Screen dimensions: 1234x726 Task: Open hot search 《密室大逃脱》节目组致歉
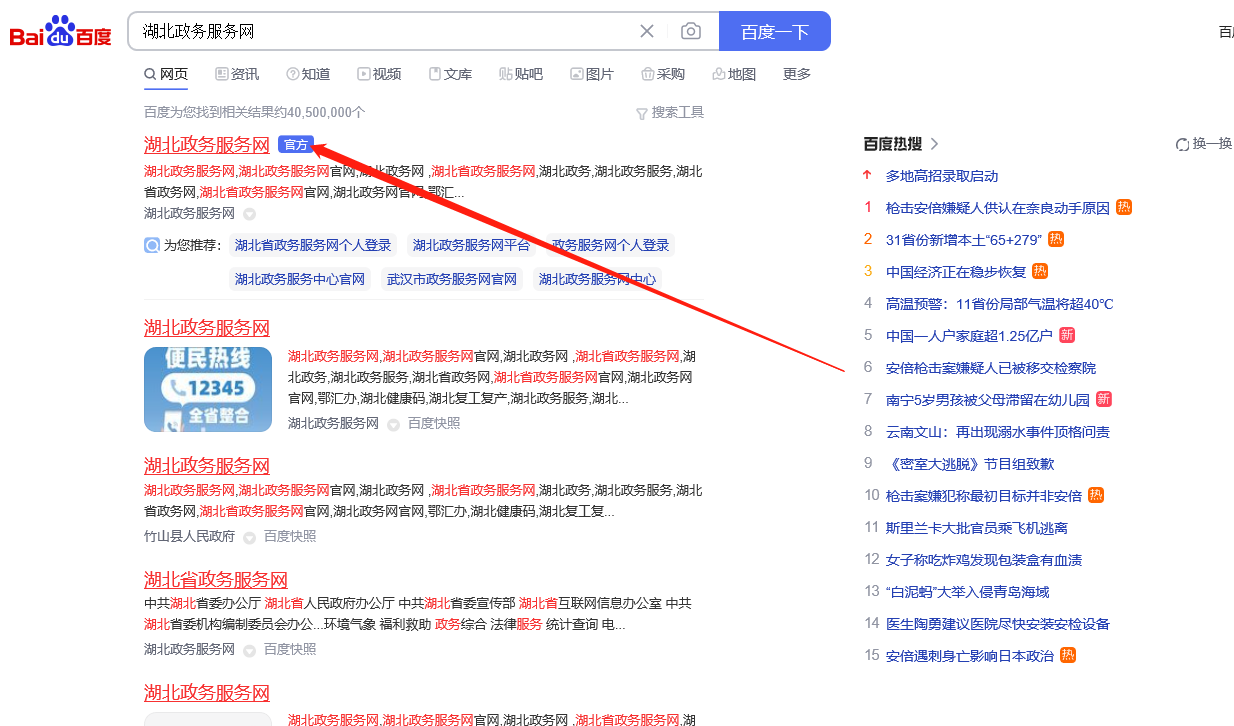[x=970, y=464]
